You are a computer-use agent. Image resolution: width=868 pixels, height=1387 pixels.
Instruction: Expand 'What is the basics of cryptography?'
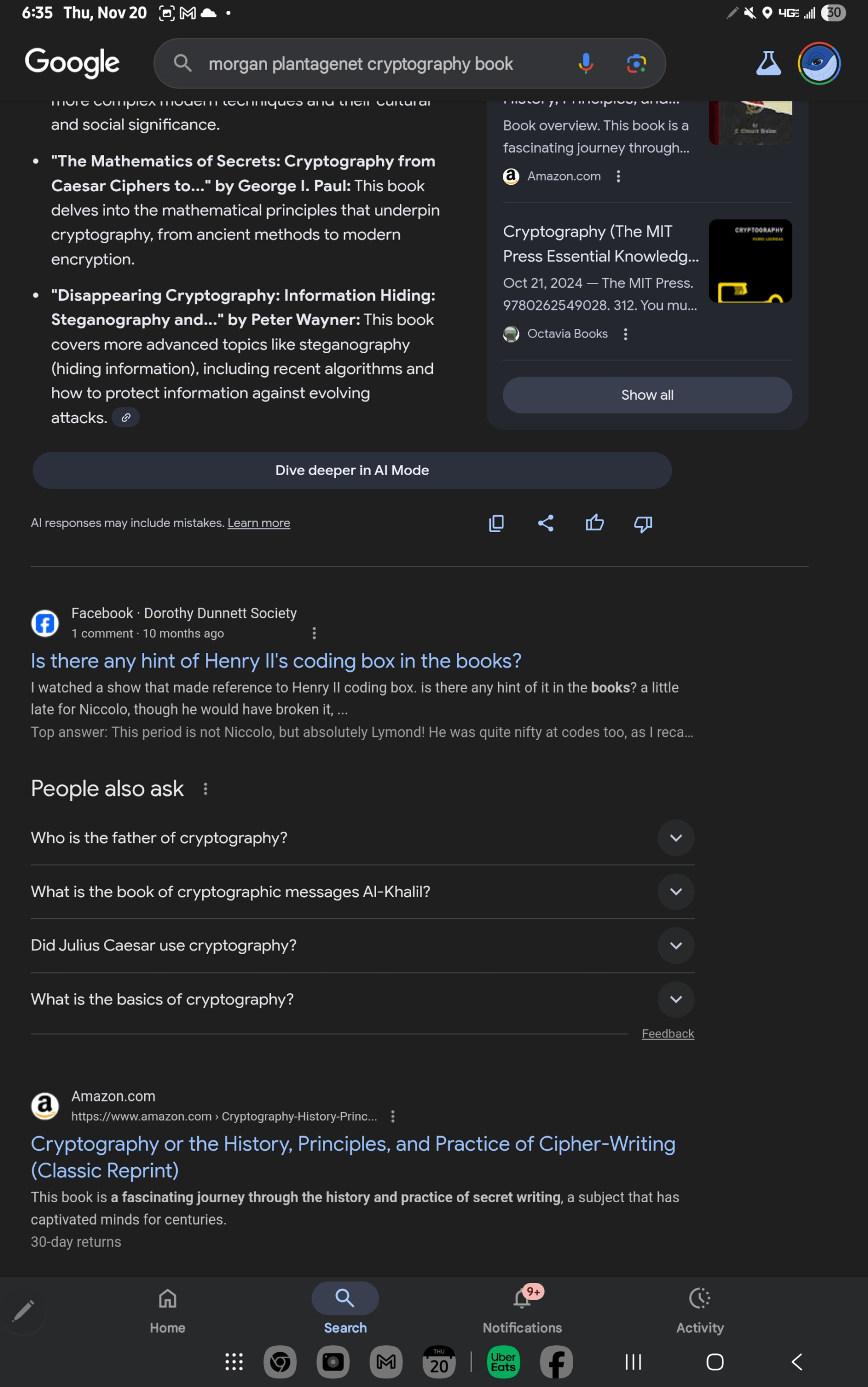tap(676, 999)
